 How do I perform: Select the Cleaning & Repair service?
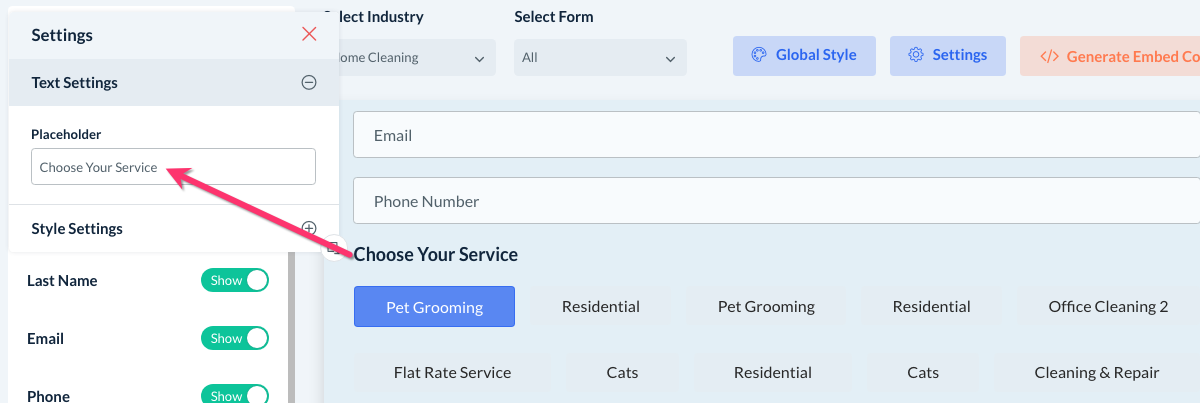[x=1096, y=373]
